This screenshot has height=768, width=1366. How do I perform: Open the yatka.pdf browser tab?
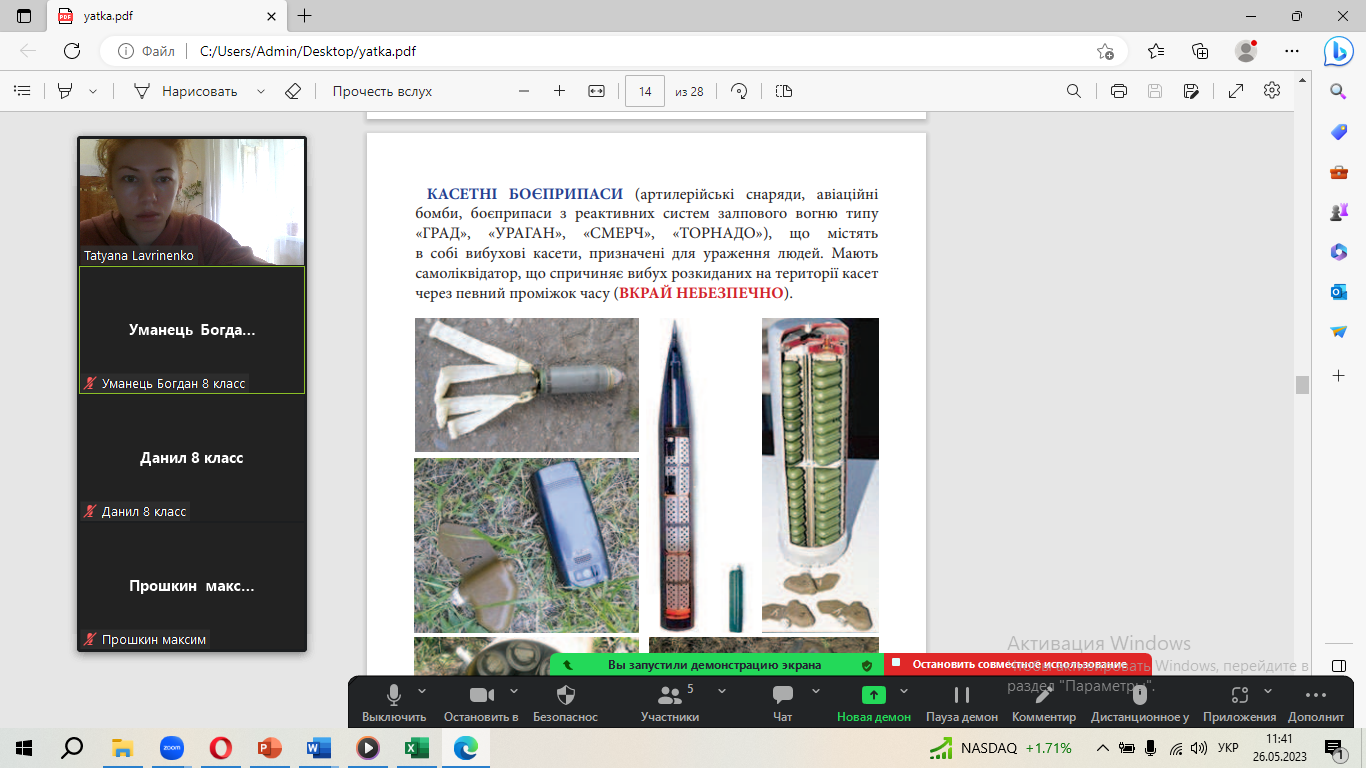160,16
